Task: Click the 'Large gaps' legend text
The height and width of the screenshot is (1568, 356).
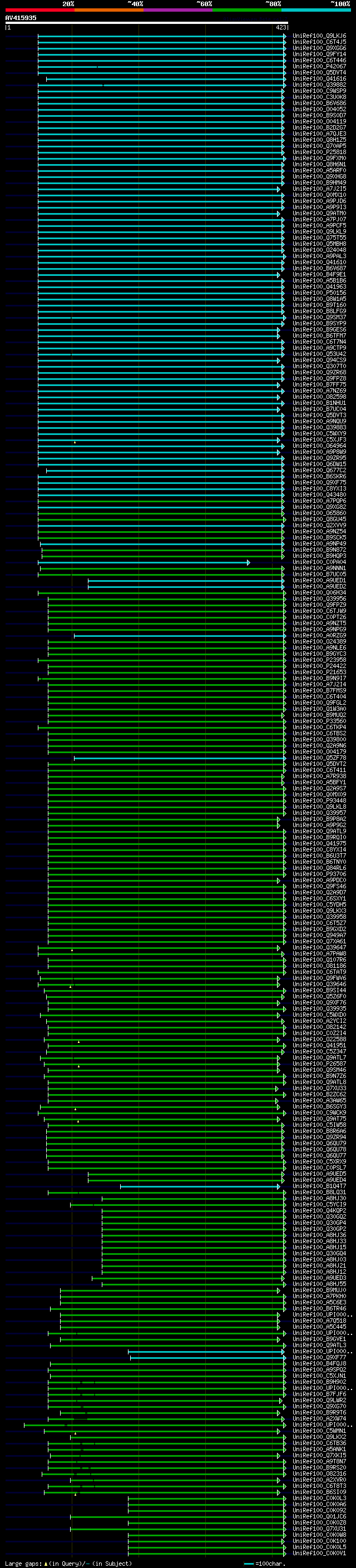Action: 24,1563
